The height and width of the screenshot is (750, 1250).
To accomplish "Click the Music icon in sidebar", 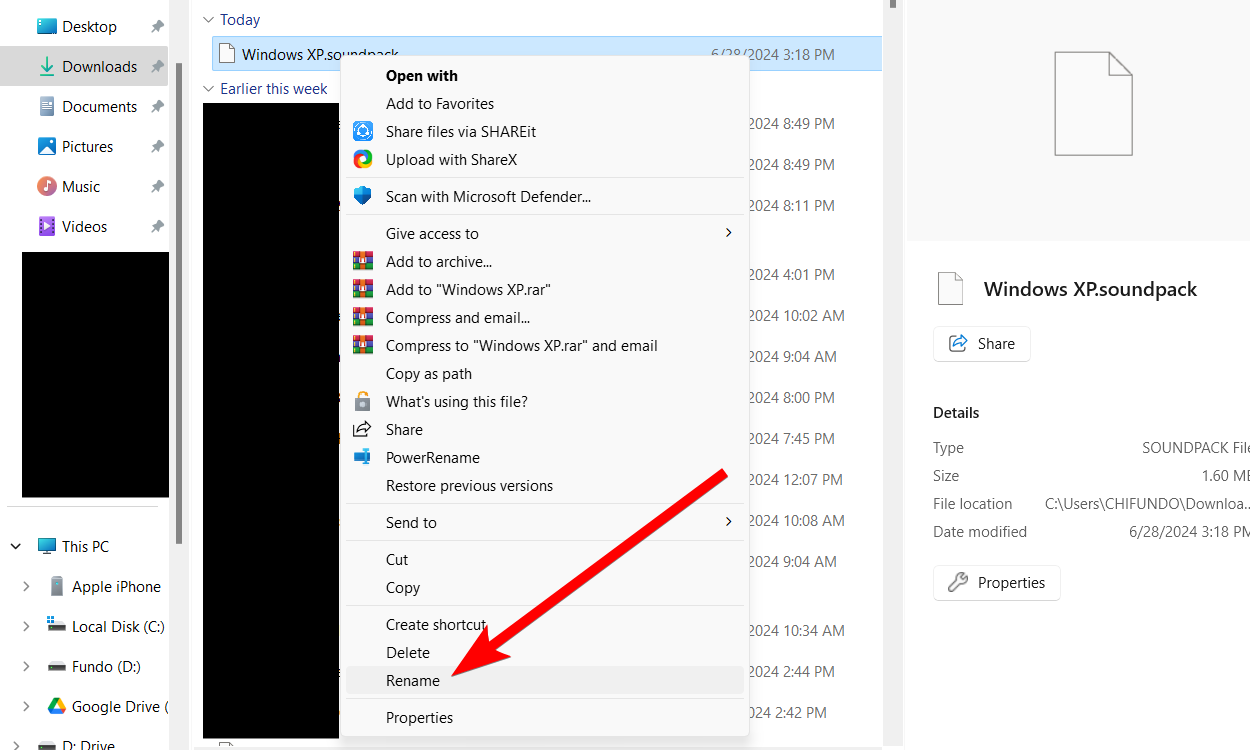I will point(46,186).
